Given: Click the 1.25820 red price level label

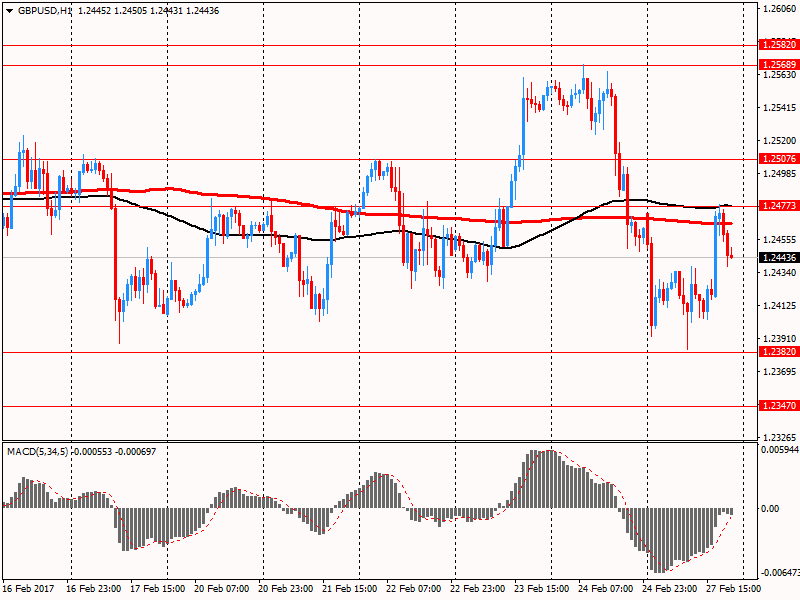Looking at the screenshot, I should tap(779, 45).
